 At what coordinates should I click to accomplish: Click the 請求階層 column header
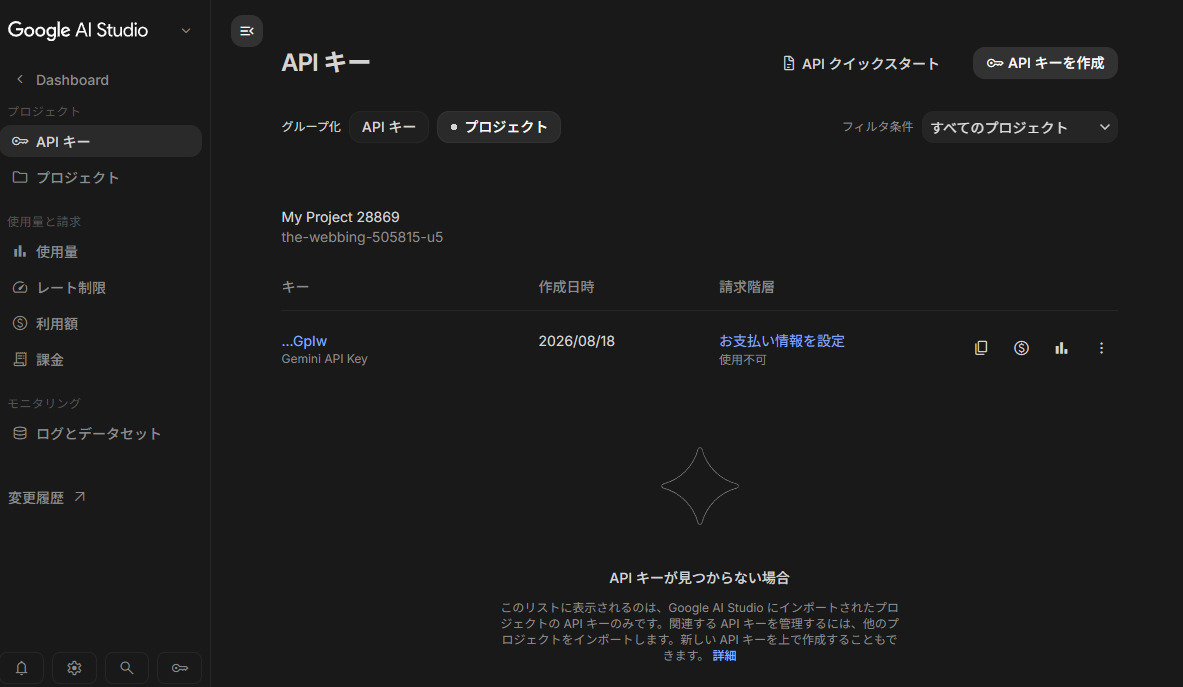[746, 287]
